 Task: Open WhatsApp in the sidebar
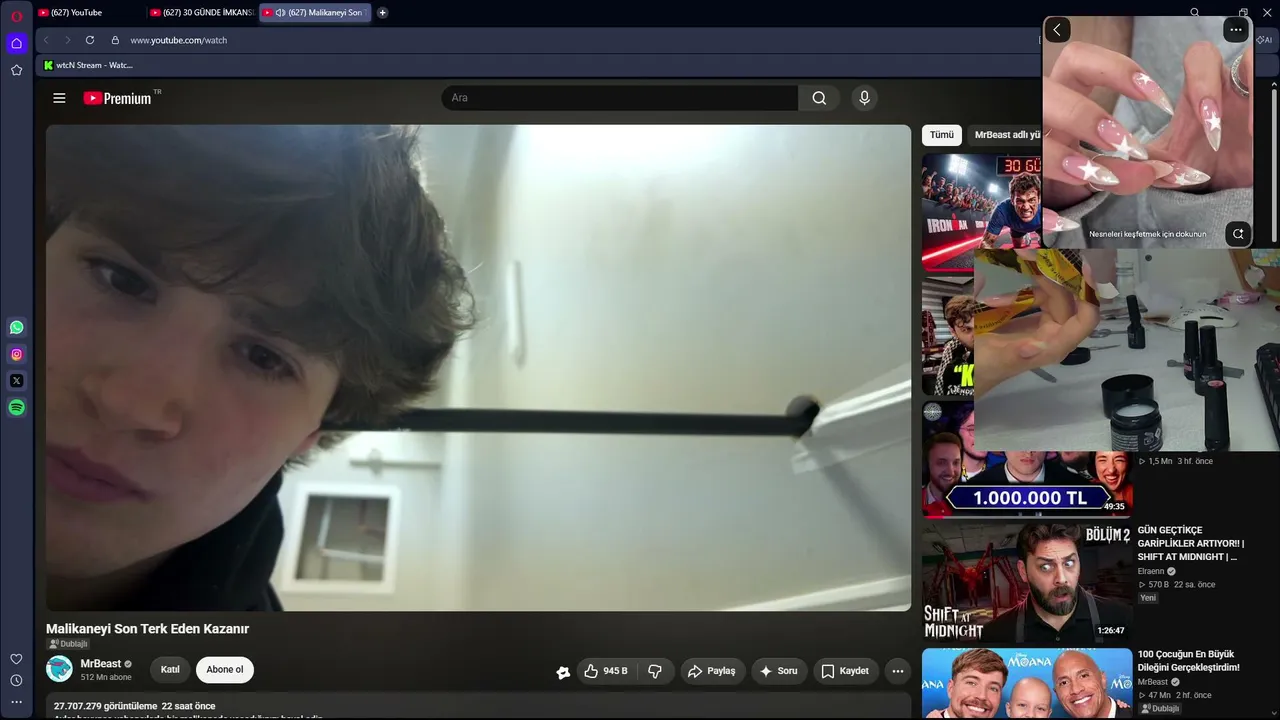(x=16, y=327)
